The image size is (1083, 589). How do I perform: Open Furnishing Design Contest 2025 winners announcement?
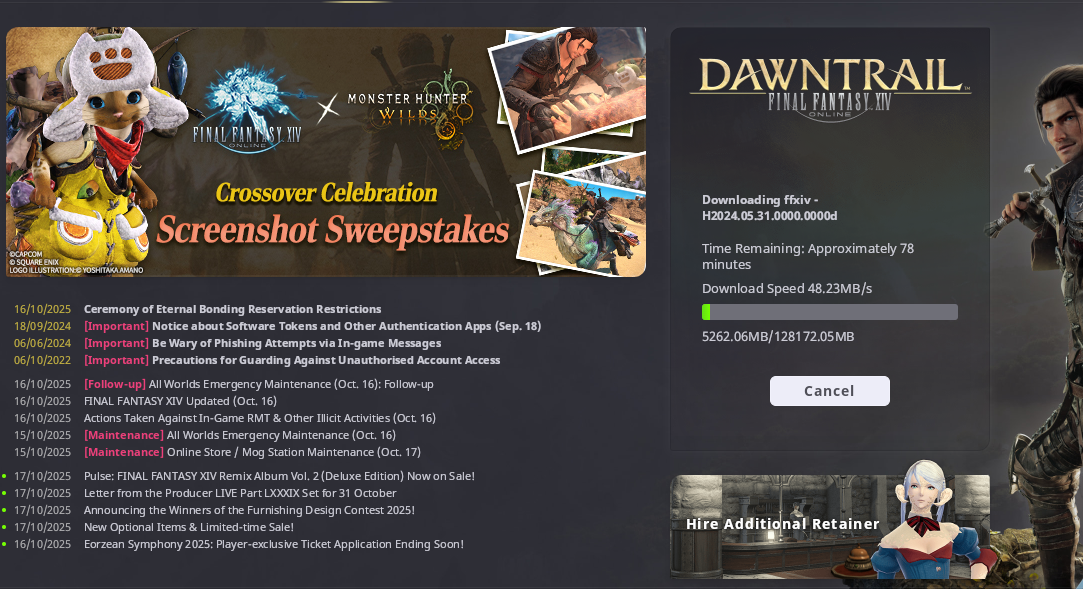[249, 510]
